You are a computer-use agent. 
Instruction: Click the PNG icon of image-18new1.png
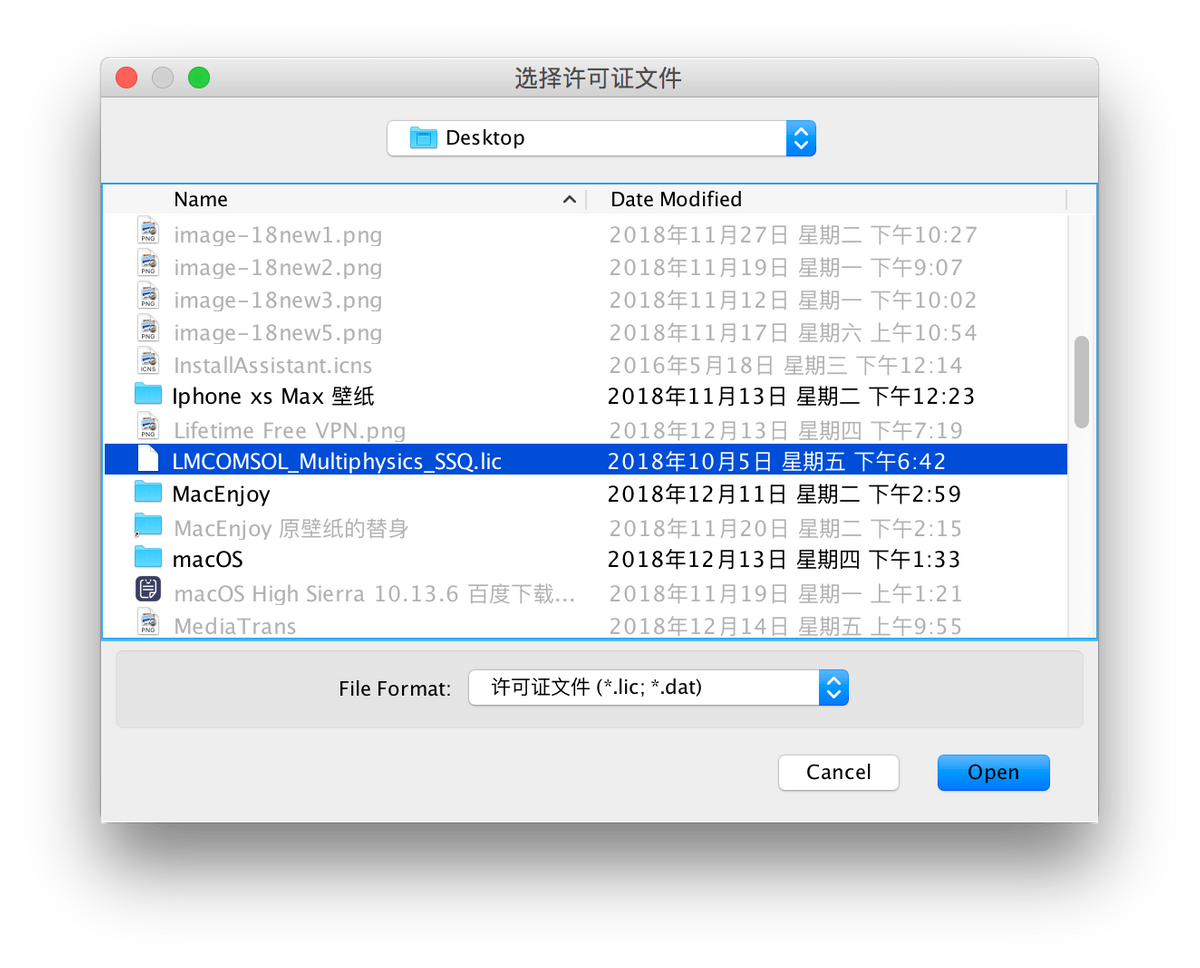coord(148,232)
